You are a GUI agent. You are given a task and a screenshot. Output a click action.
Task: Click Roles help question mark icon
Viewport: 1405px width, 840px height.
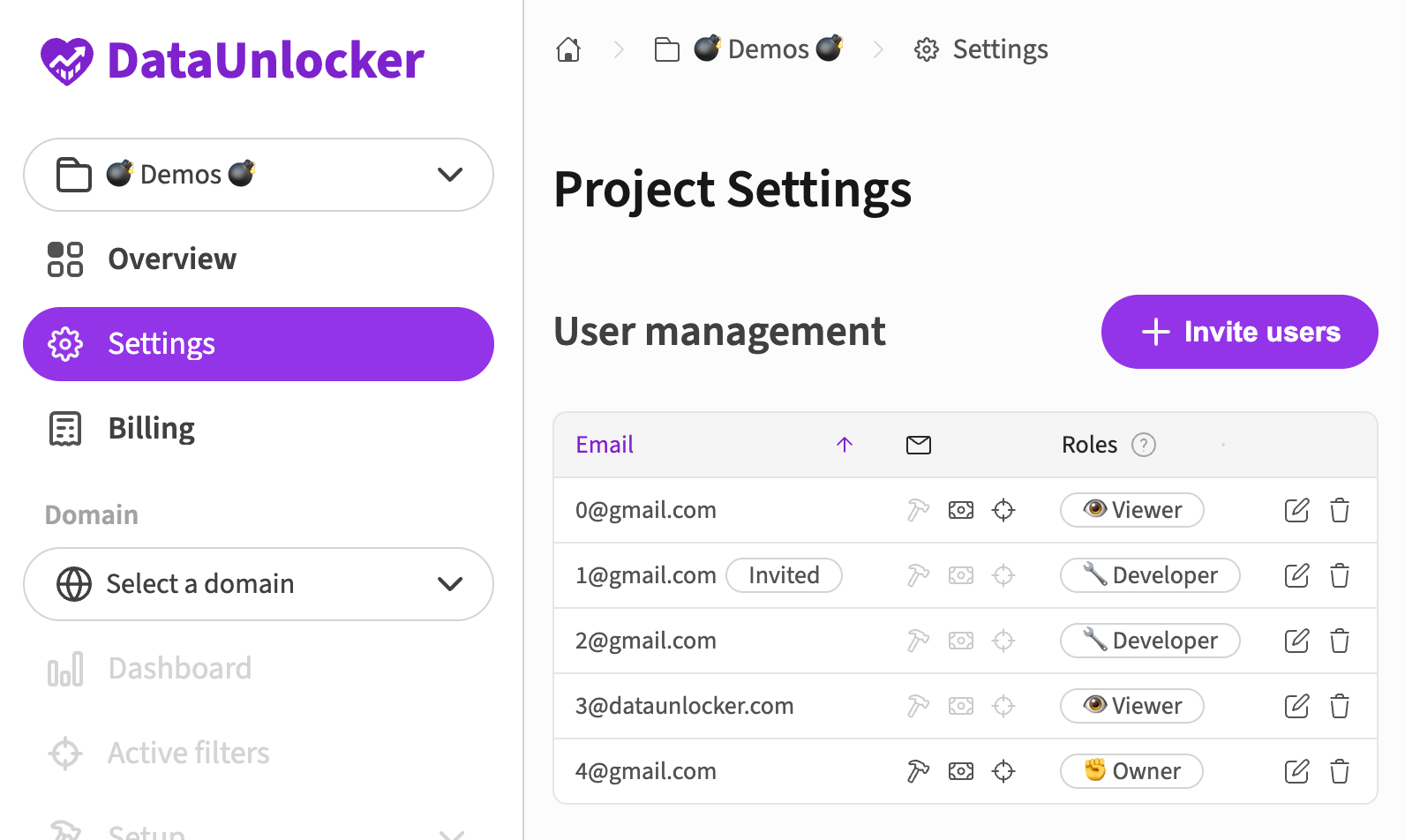(1144, 445)
